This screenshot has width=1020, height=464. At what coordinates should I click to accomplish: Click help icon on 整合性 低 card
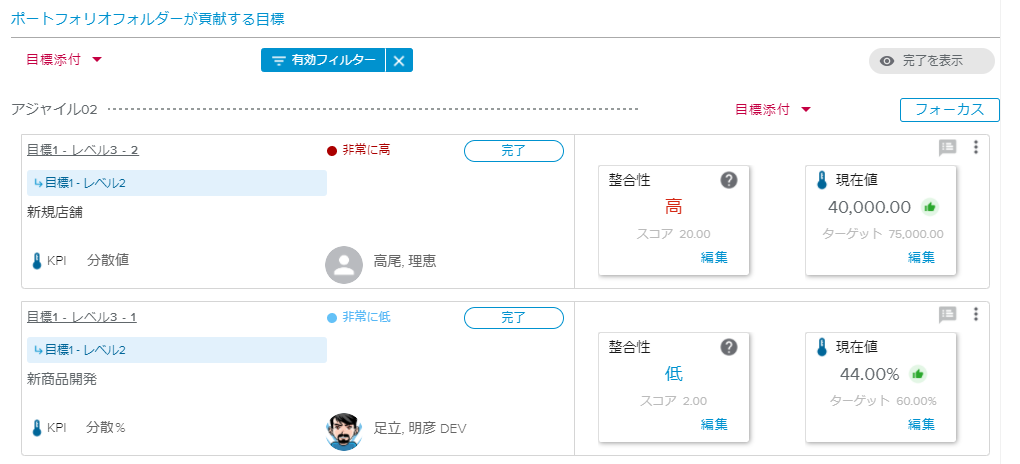(x=729, y=347)
